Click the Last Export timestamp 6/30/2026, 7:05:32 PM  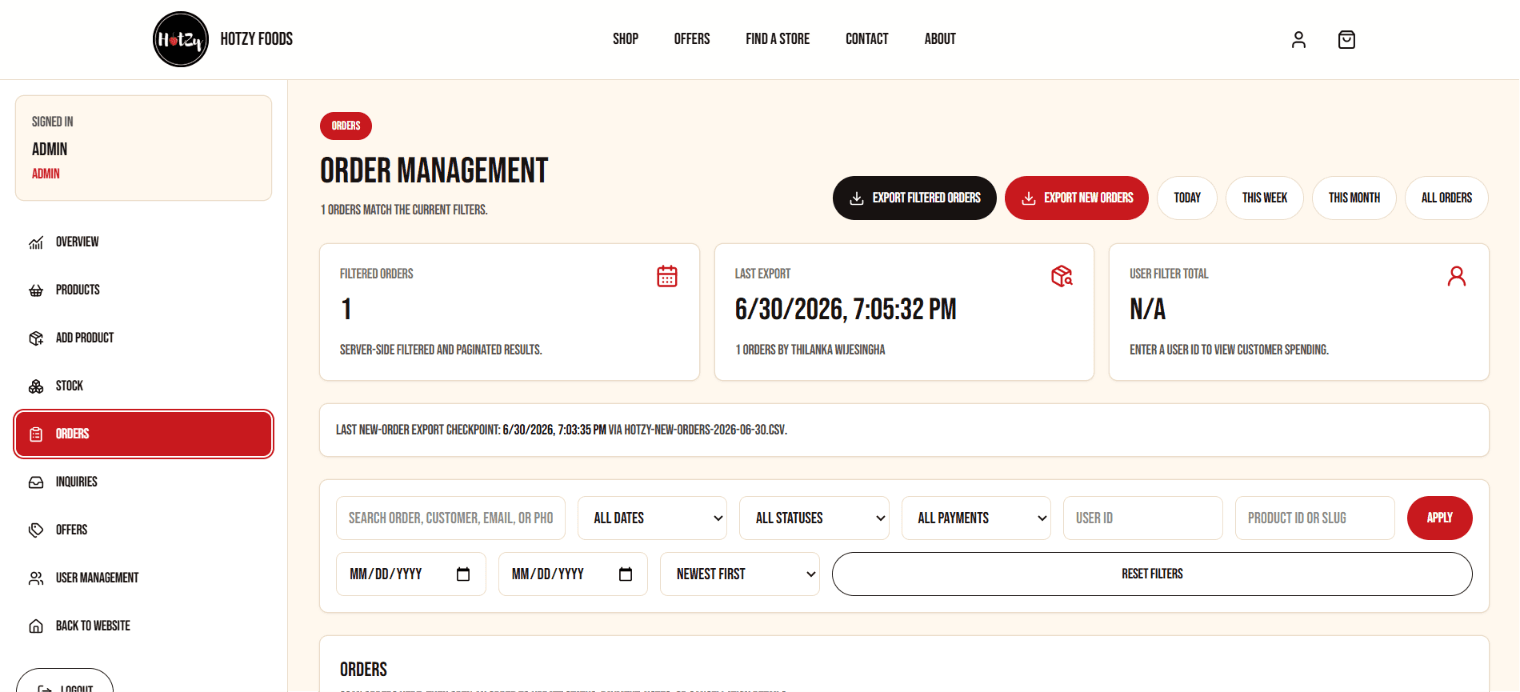[846, 310]
